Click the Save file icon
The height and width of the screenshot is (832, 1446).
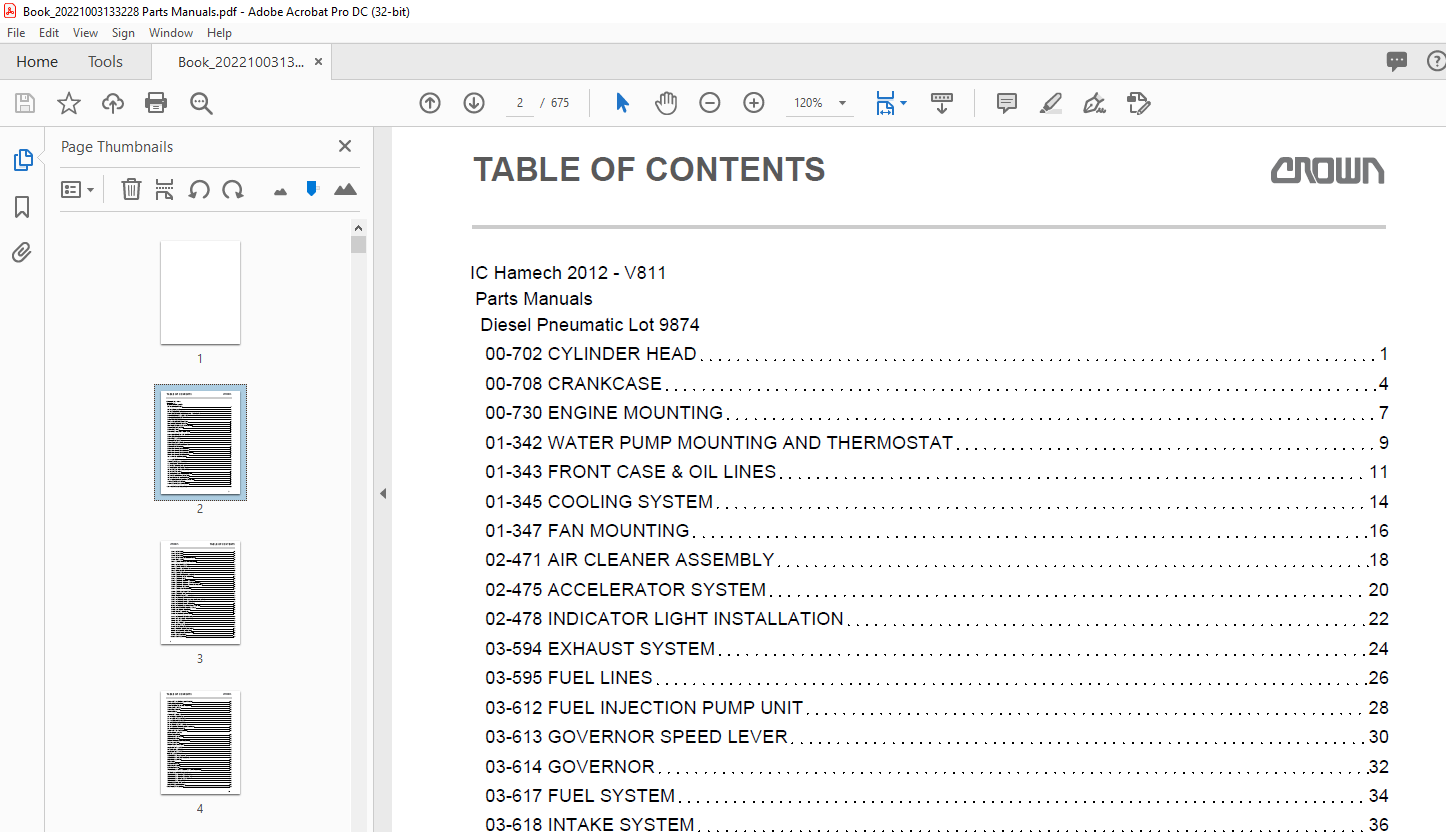(25, 103)
